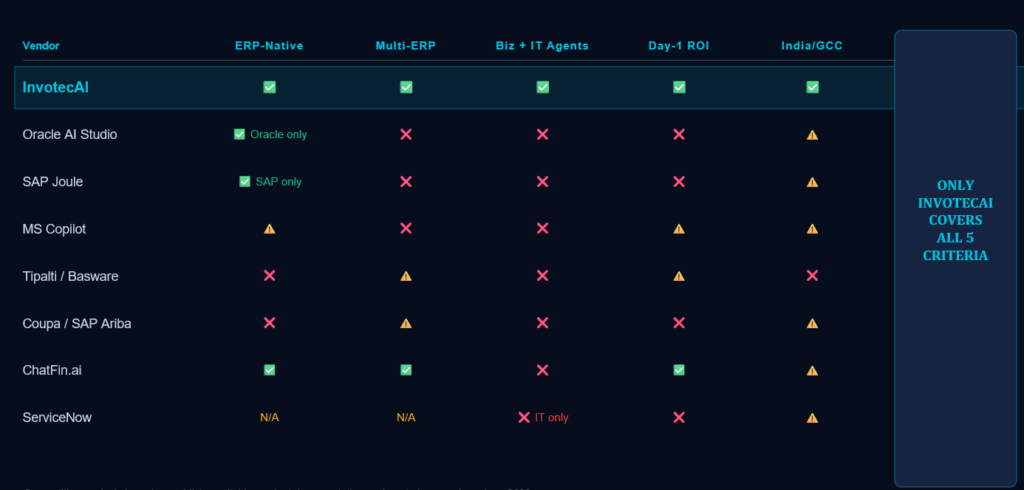The image size is (1024, 490).
Task: Click Coupa / SAP Ariba's Multi-ERP warning triangle
Action: point(406,323)
